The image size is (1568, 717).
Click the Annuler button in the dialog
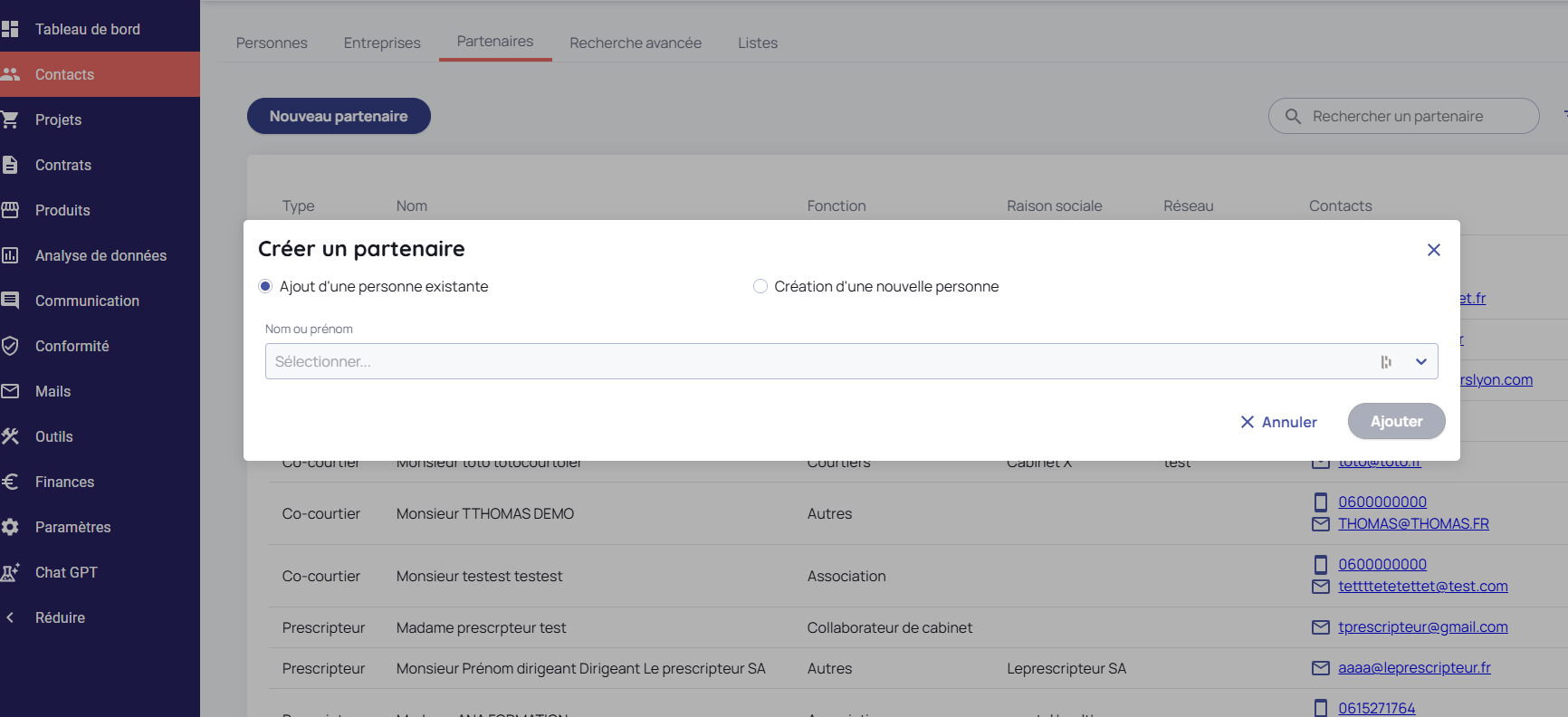(x=1278, y=422)
